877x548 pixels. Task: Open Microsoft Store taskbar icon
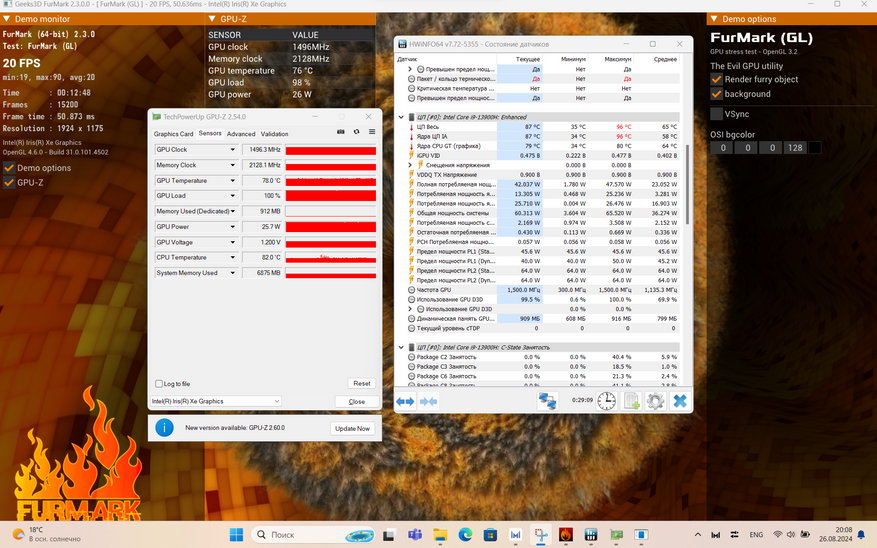pyautogui.click(x=491, y=535)
